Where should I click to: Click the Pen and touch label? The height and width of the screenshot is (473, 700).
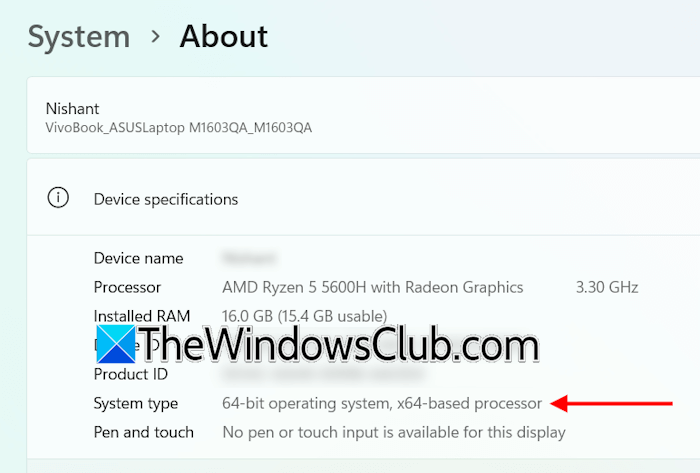pos(144,432)
